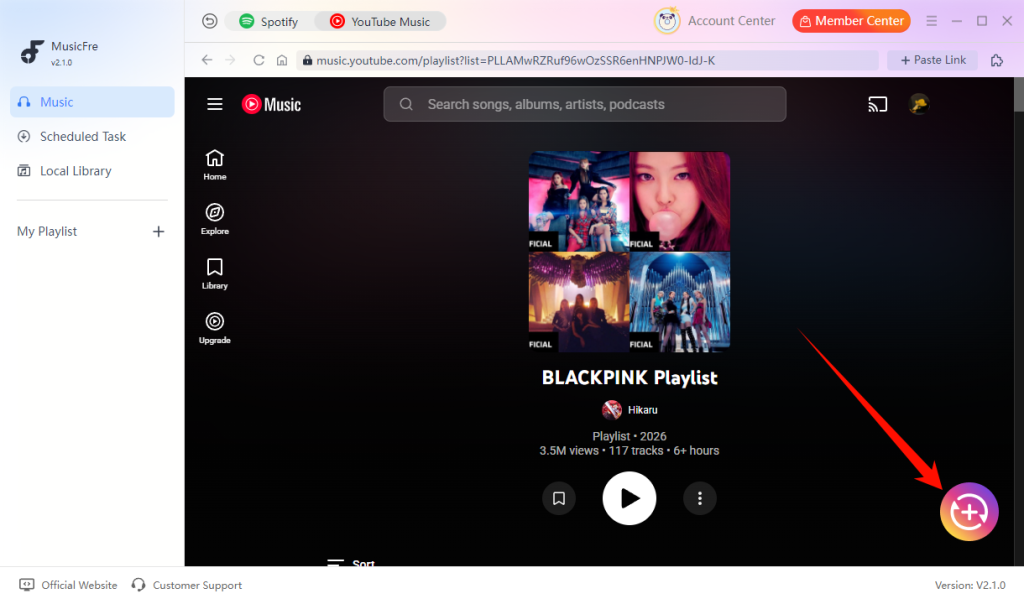Open the Upgrade section
This screenshot has width=1024, height=604.
(x=215, y=328)
